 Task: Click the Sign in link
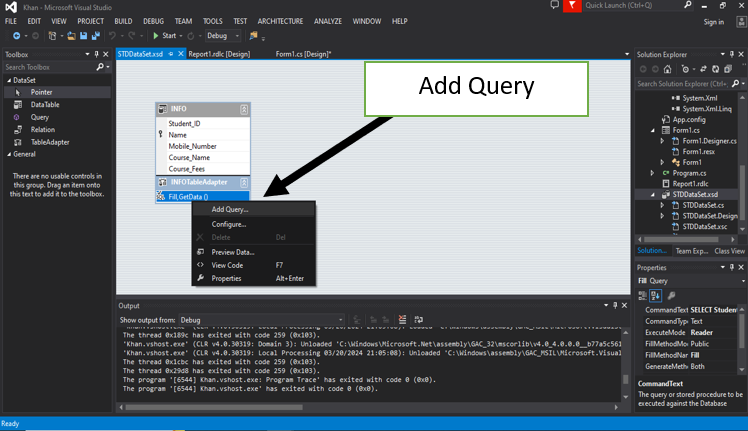(x=714, y=22)
